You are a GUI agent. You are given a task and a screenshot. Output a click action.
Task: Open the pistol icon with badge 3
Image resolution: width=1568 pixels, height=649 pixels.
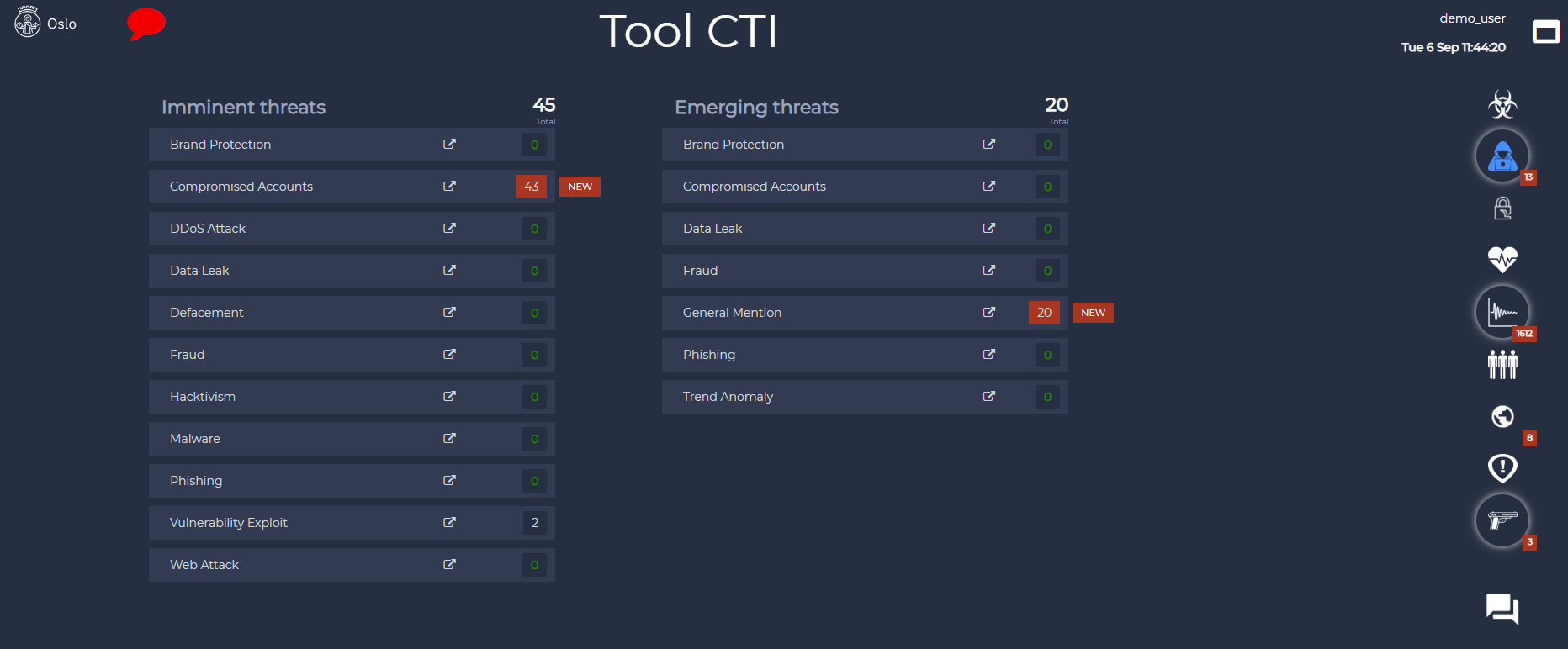pos(1502,520)
